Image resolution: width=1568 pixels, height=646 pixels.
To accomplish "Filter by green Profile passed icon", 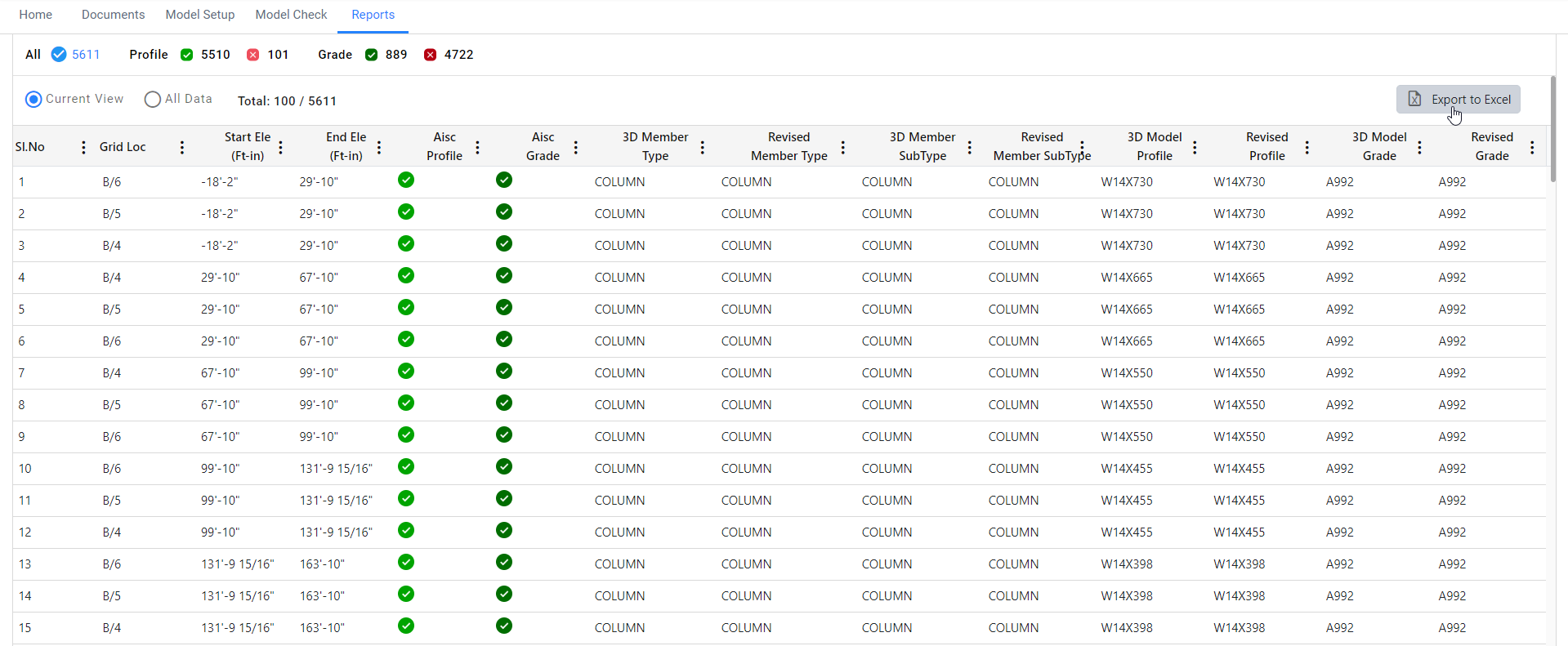I will click(x=187, y=55).
